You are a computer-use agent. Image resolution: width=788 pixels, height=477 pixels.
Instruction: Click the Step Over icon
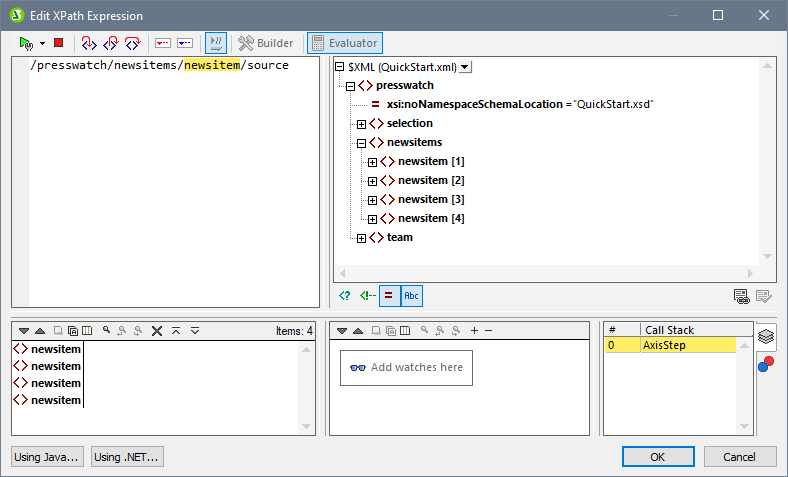pyautogui.click(x=111, y=43)
